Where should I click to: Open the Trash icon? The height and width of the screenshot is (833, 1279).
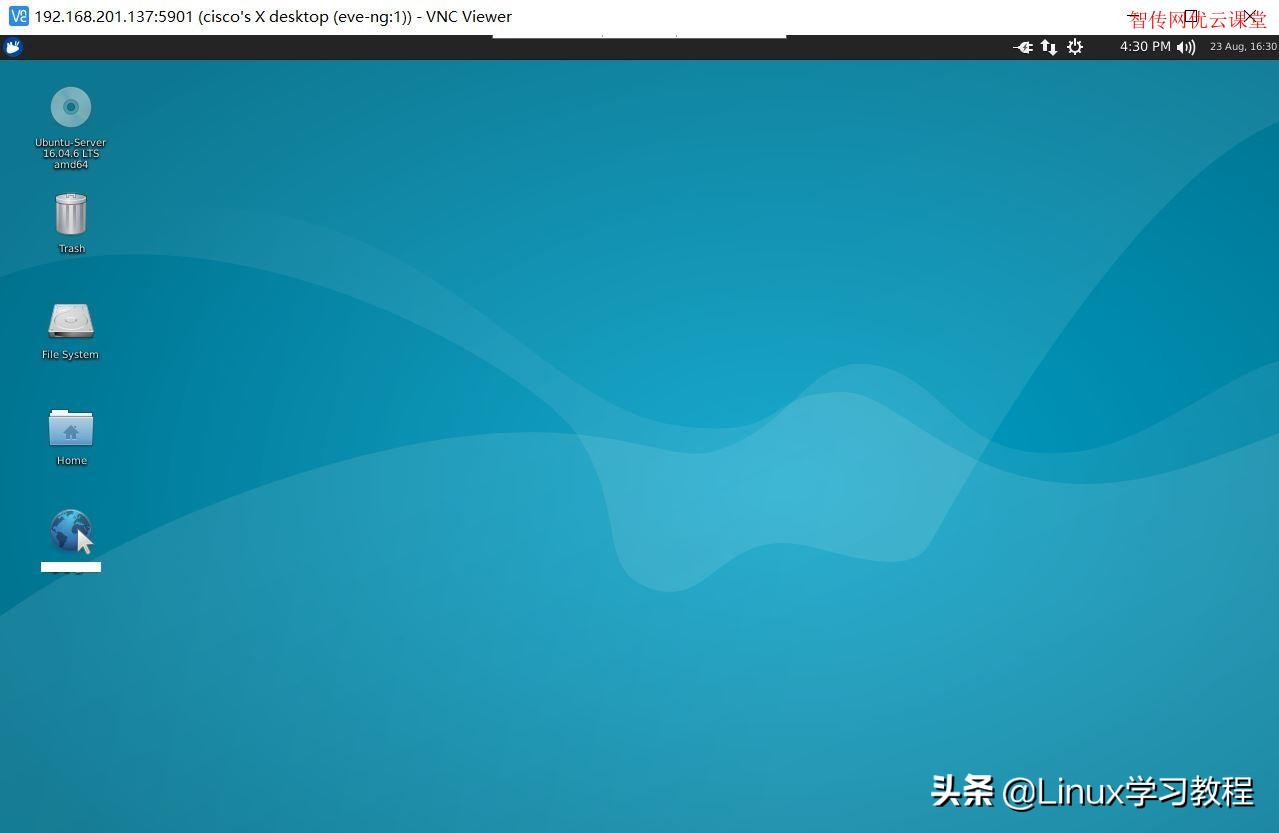click(70, 214)
